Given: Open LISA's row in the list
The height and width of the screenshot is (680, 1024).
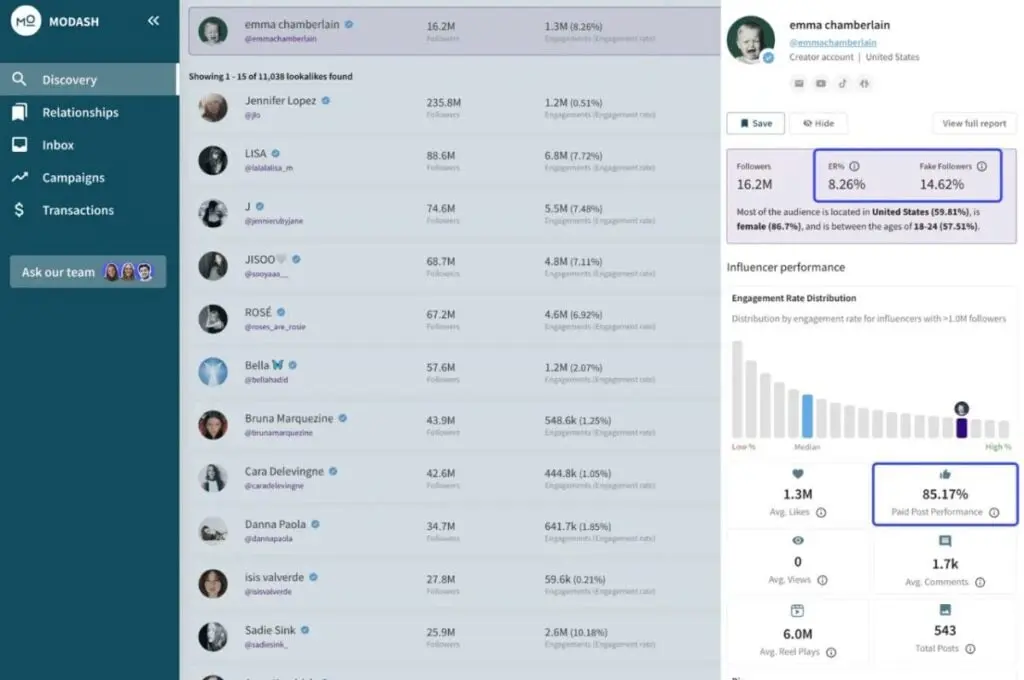Looking at the screenshot, I should (x=455, y=161).
